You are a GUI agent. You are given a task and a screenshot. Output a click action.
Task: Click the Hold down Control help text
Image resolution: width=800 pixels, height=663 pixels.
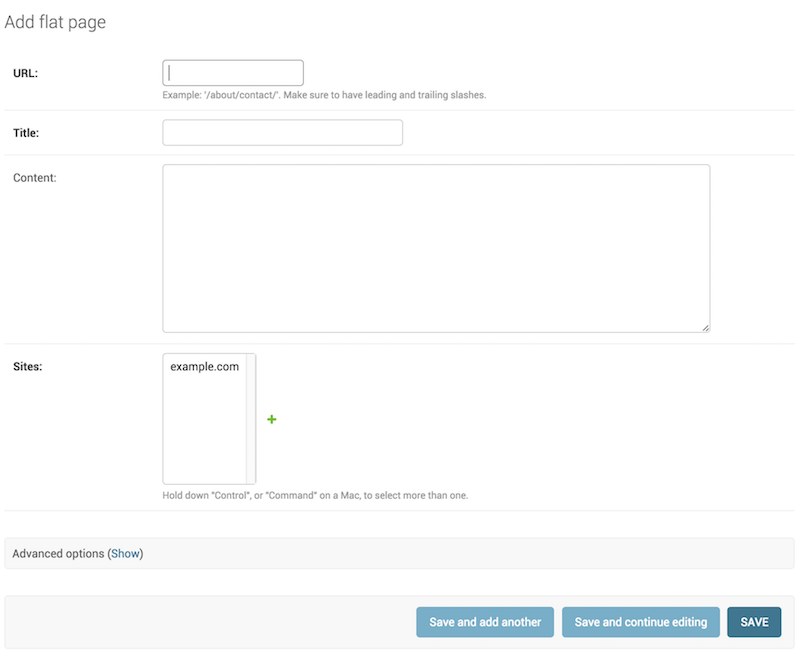[314, 495]
